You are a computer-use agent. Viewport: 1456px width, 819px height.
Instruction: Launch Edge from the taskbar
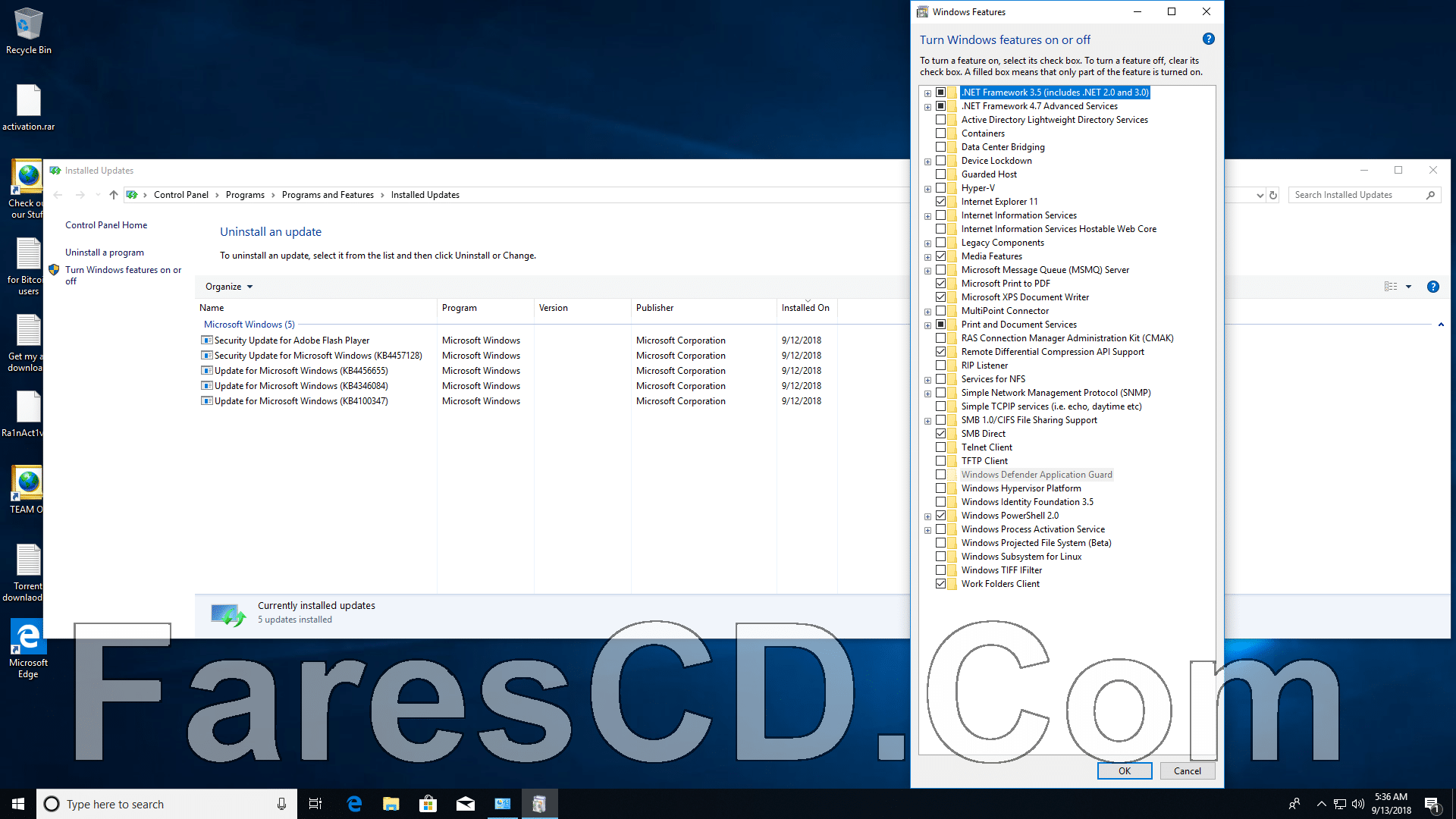click(x=353, y=804)
